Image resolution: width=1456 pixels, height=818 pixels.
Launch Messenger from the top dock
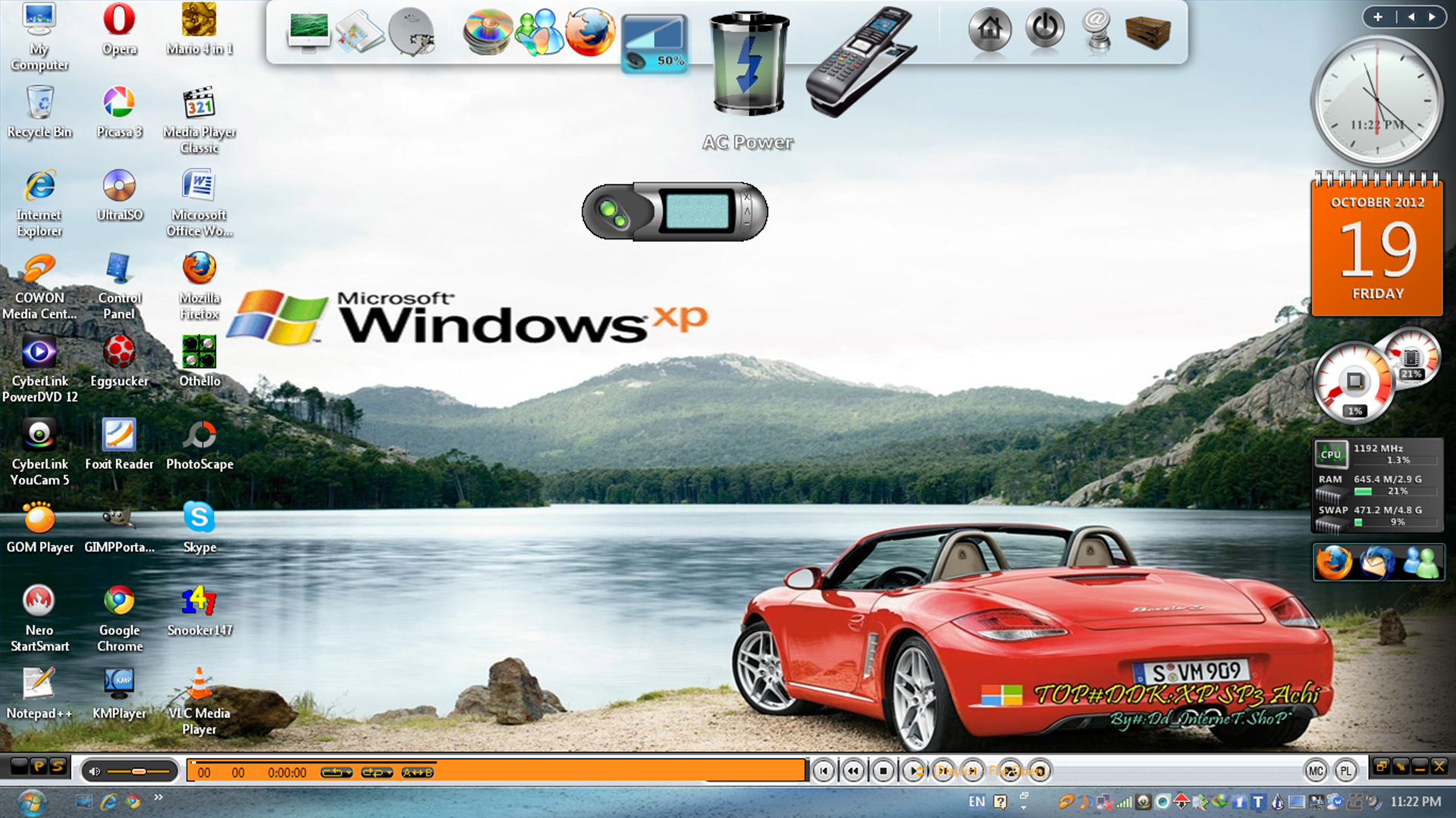538,32
